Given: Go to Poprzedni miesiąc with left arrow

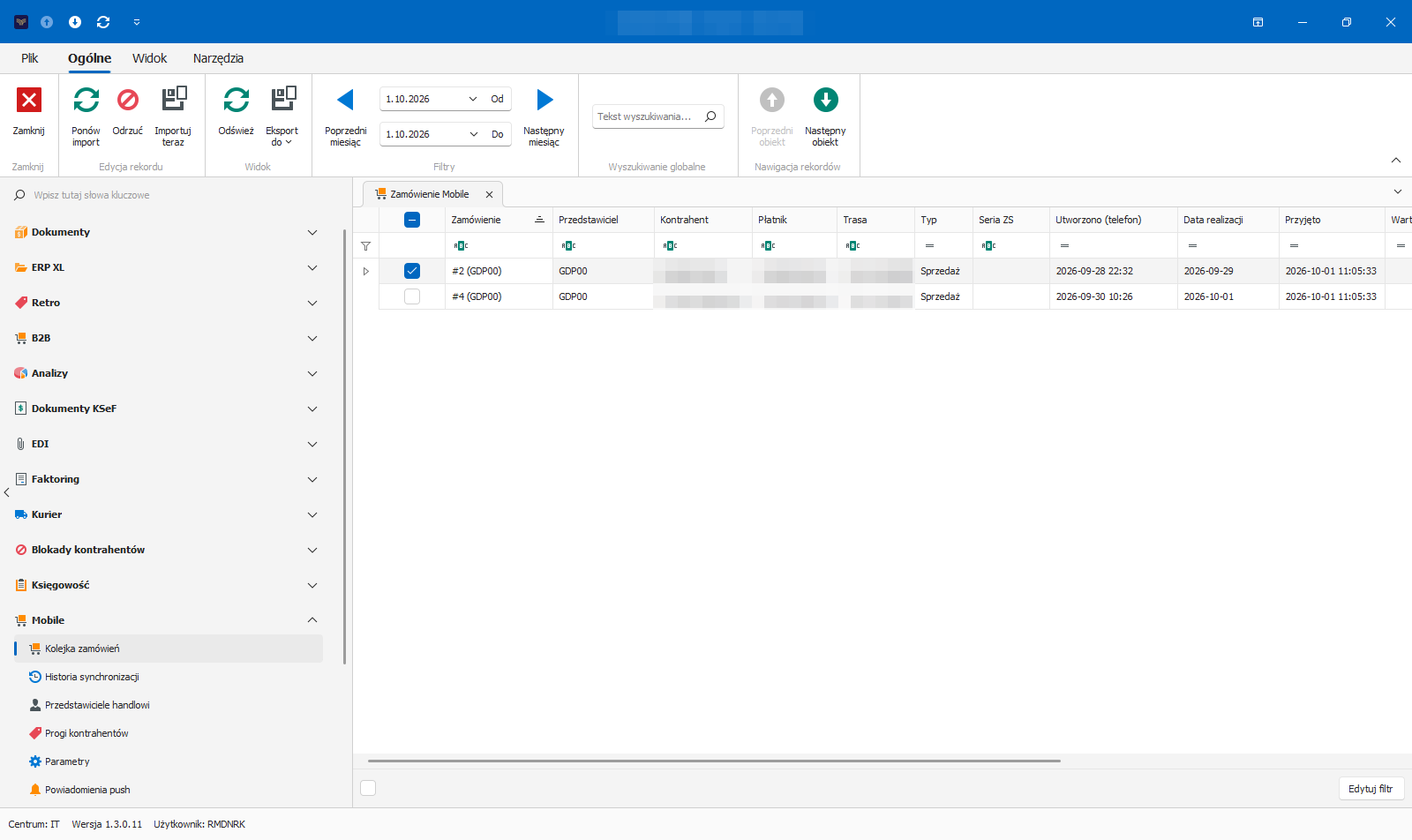Looking at the screenshot, I should tap(345, 100).
